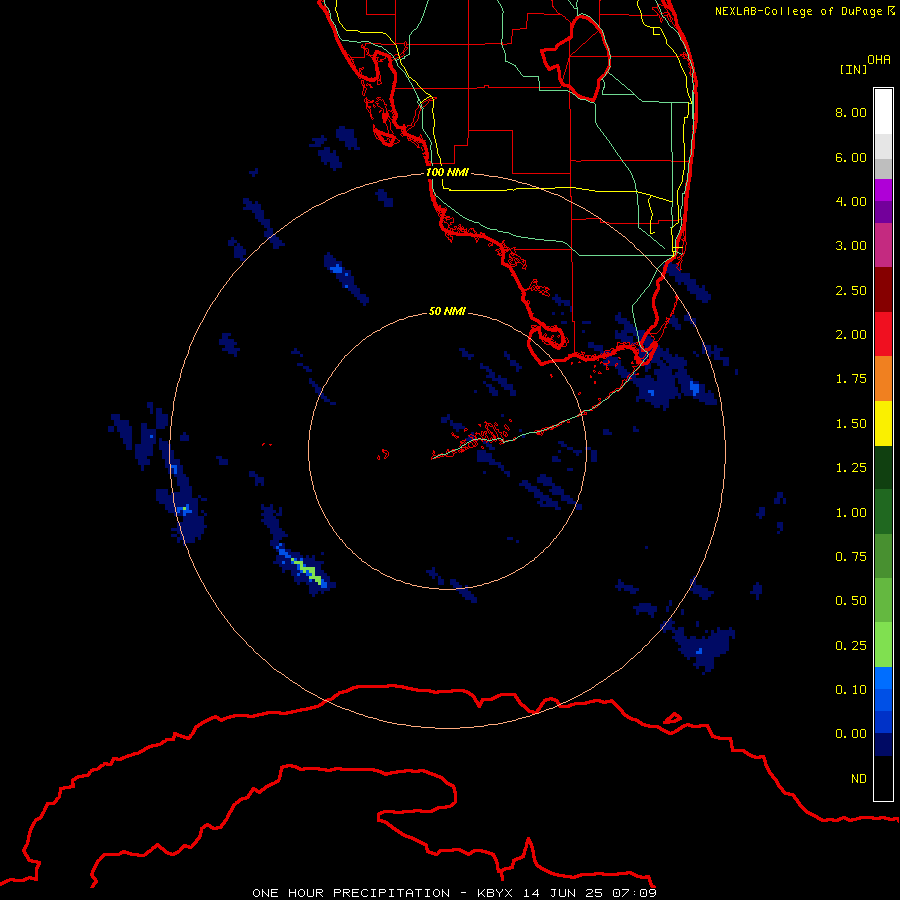
Task: Select the 2.00 legend value
Action: pos(851,335)
